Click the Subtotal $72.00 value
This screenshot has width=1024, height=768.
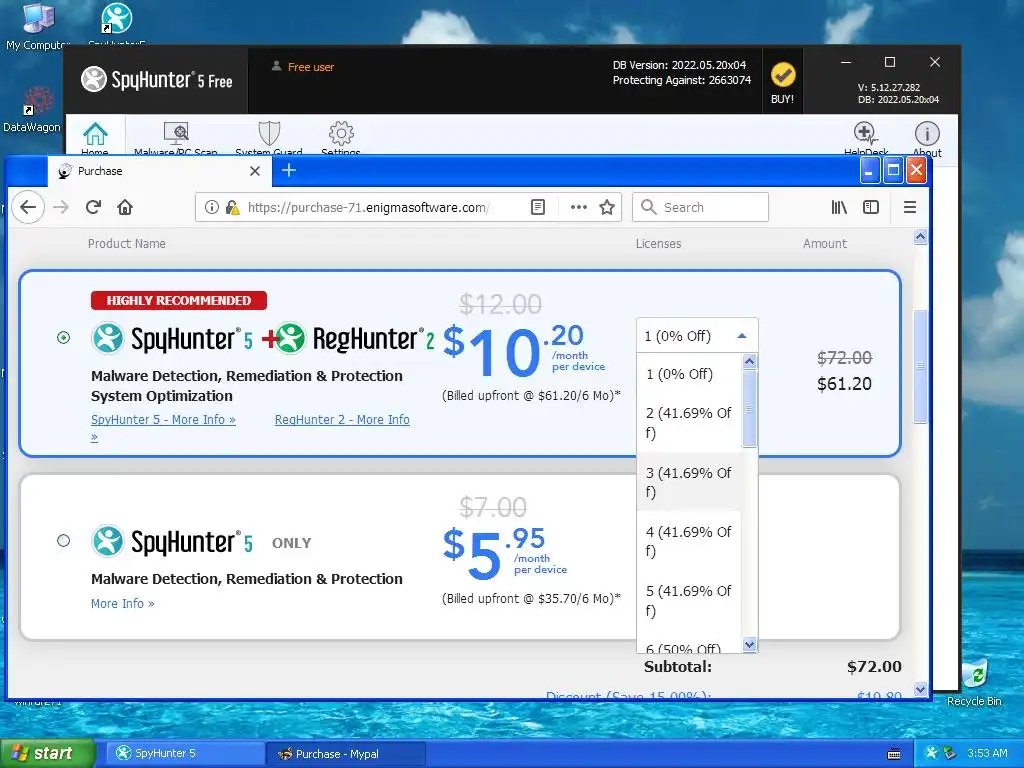click(x=874, y=667)
